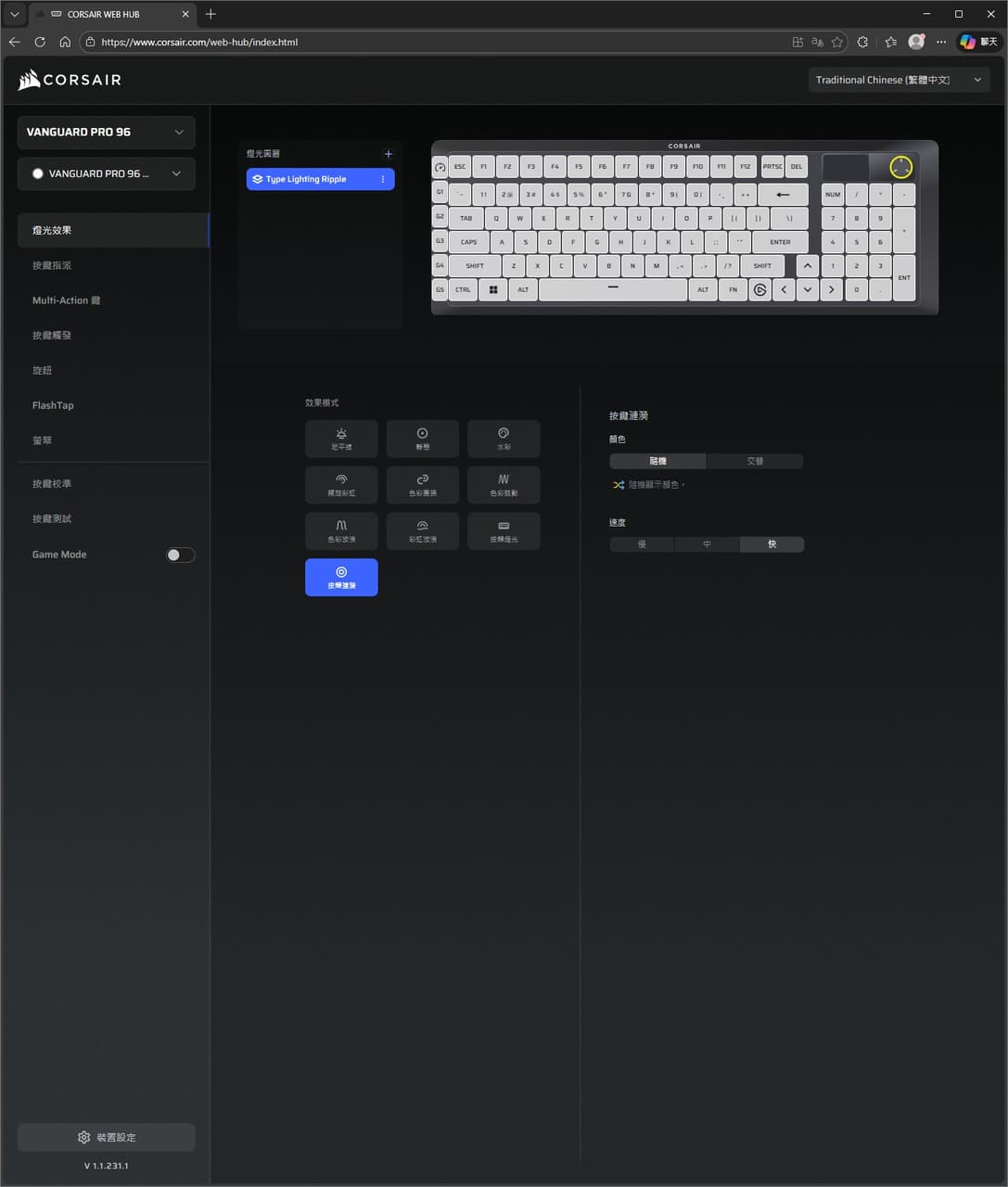Screen dimensions: 1008x1187
Task: Click the FN key on keyboard preview
Action: [733, 290]
